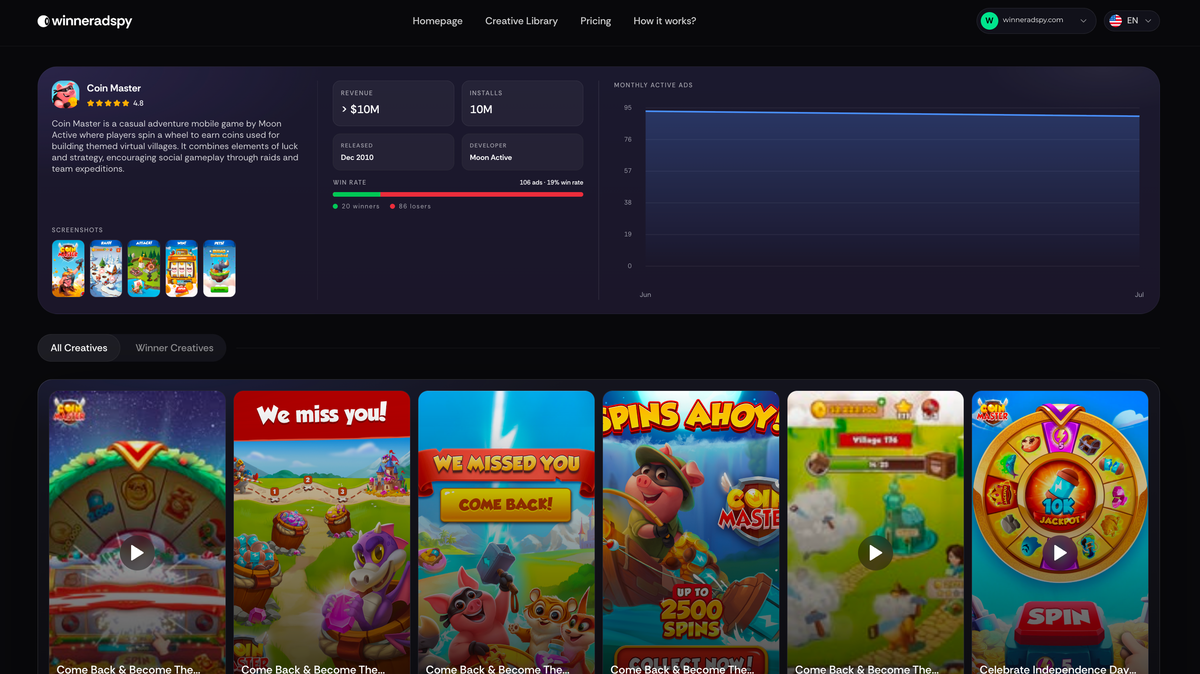Open the fourth slot machine screenshot
Viewport: 1200px width, 674px height.
(x=182, y=268)
